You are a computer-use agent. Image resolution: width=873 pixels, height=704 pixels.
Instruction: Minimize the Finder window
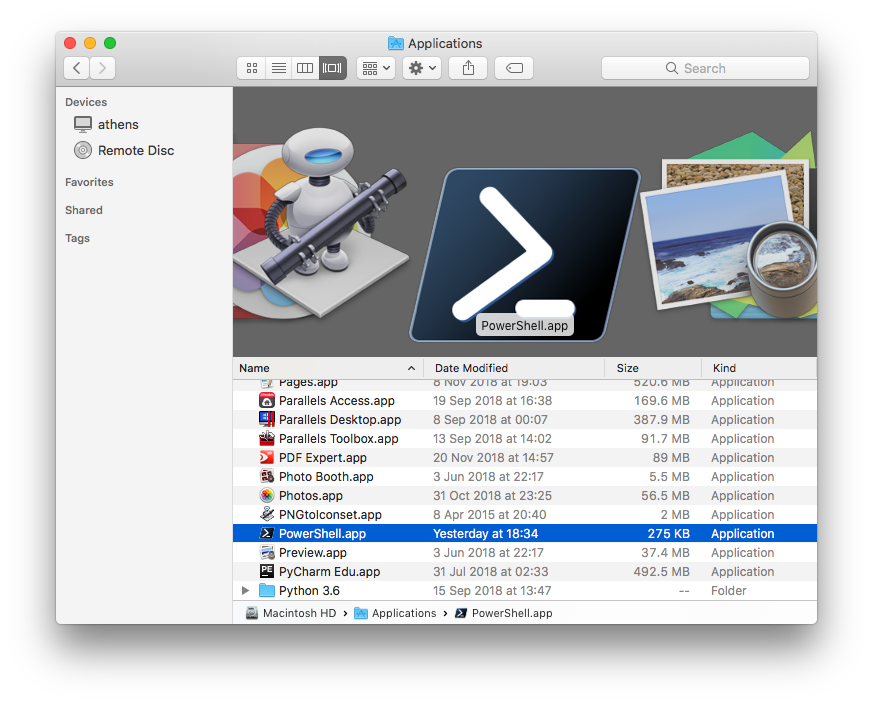point(90,43)
